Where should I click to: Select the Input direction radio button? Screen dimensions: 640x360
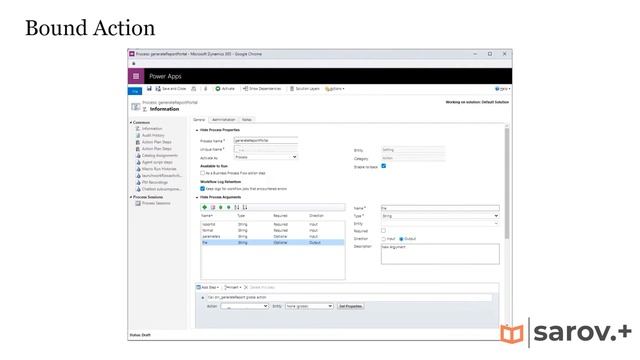[x=383, y=239]
